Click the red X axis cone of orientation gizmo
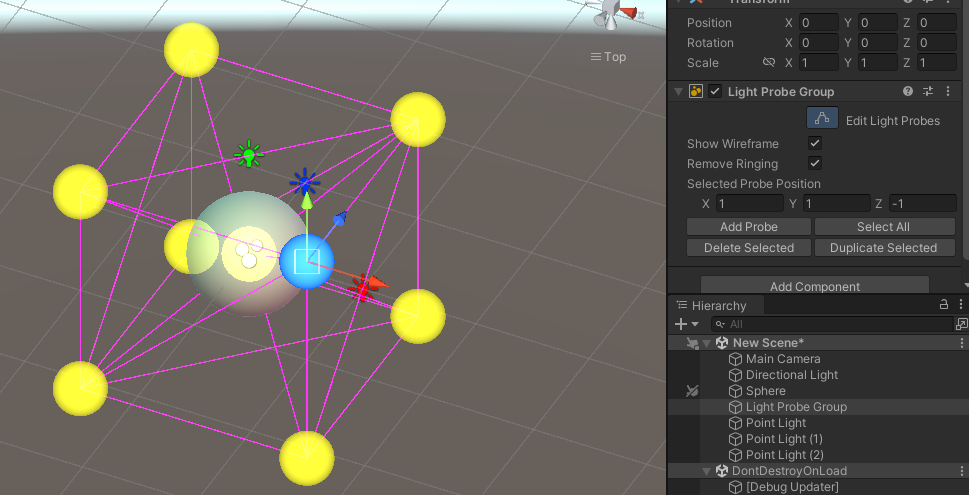The image size is (969, 495). (628, 12)
